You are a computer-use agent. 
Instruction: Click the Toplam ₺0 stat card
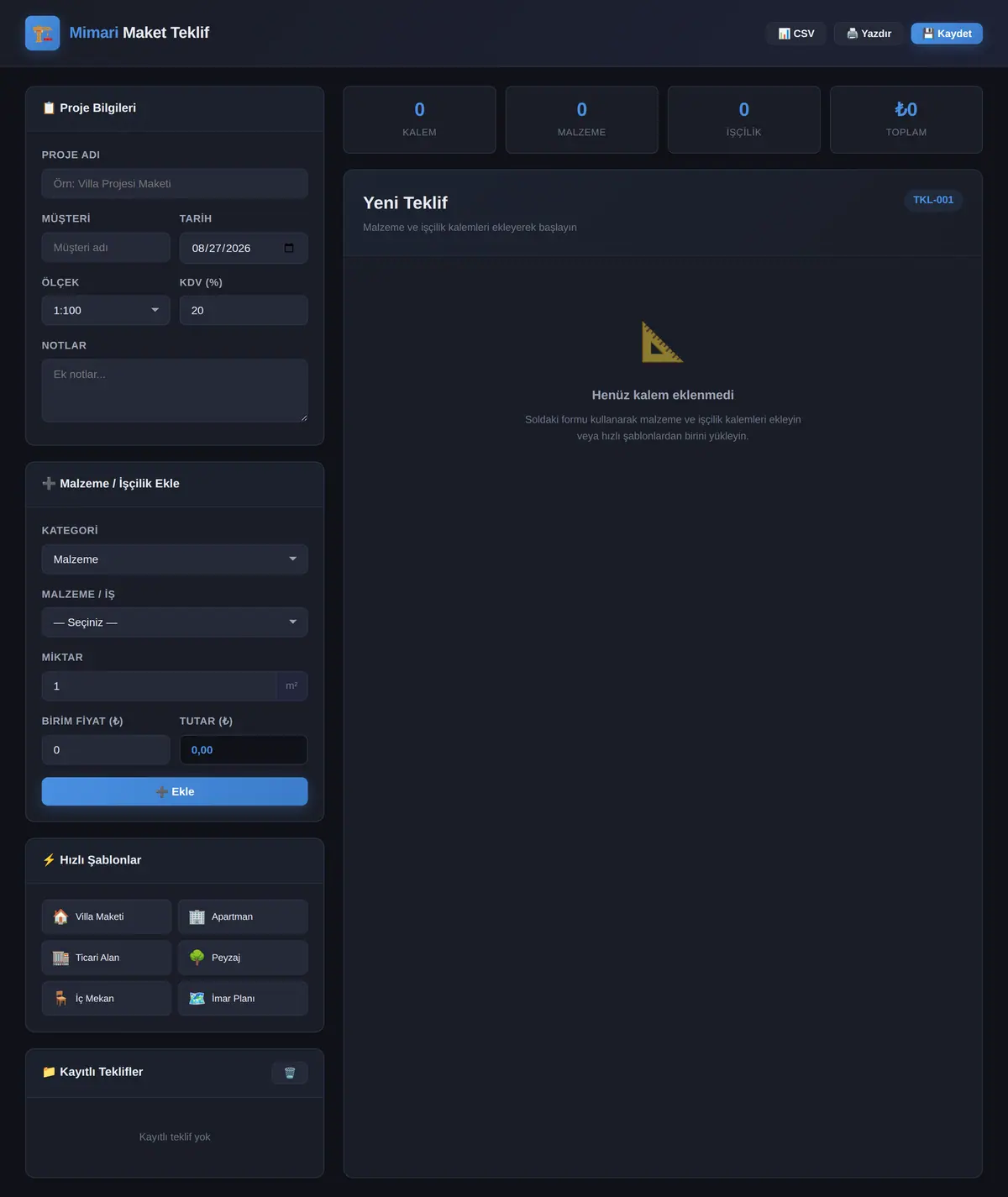tap(906, 119)
